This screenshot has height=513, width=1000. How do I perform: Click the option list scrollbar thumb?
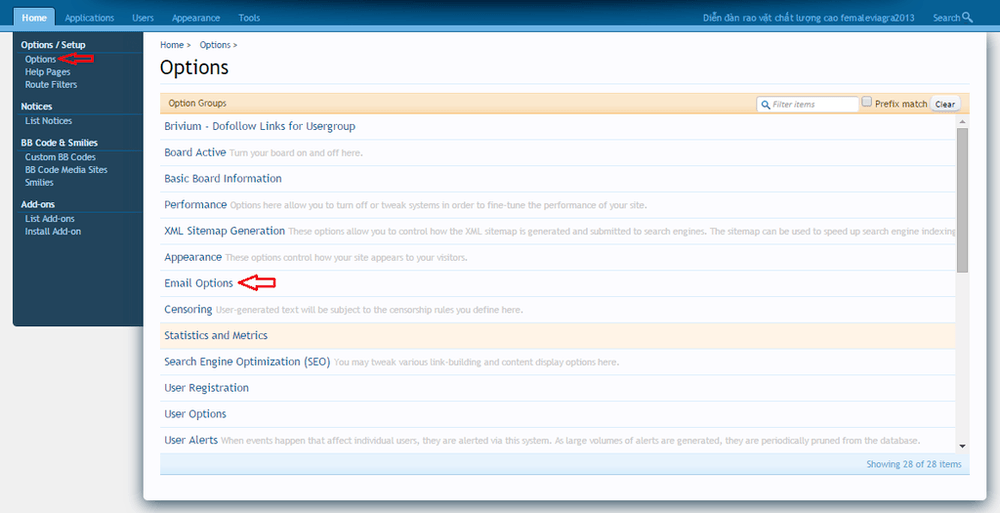point(962,200)
